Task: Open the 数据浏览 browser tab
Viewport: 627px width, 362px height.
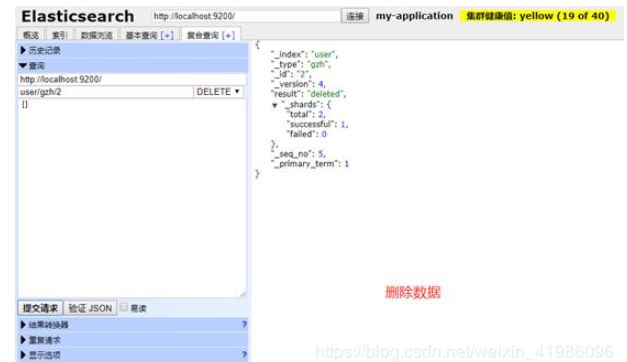Action: point(96,35)
